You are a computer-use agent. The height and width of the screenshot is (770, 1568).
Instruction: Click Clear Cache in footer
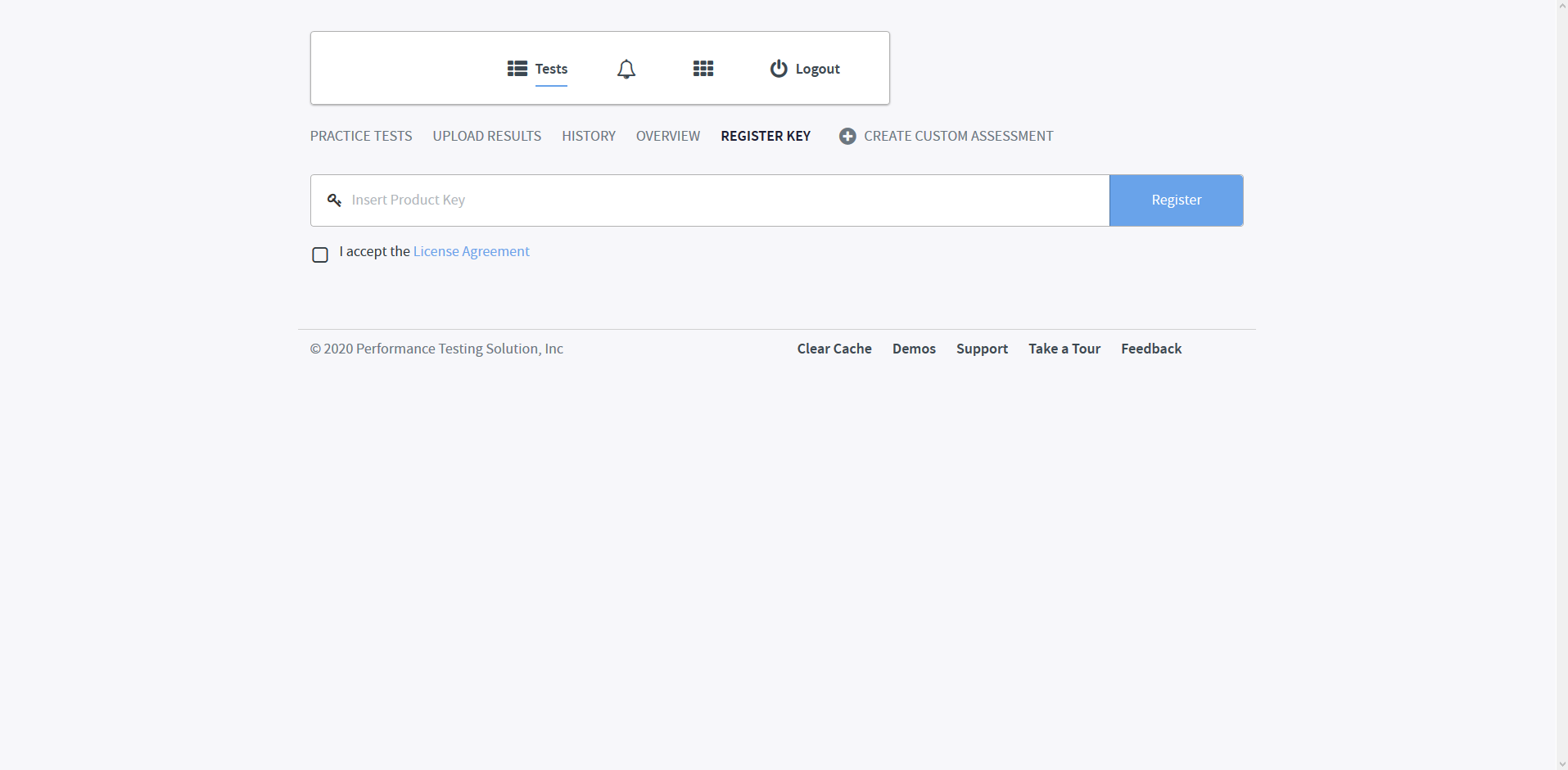click(834, 349)
